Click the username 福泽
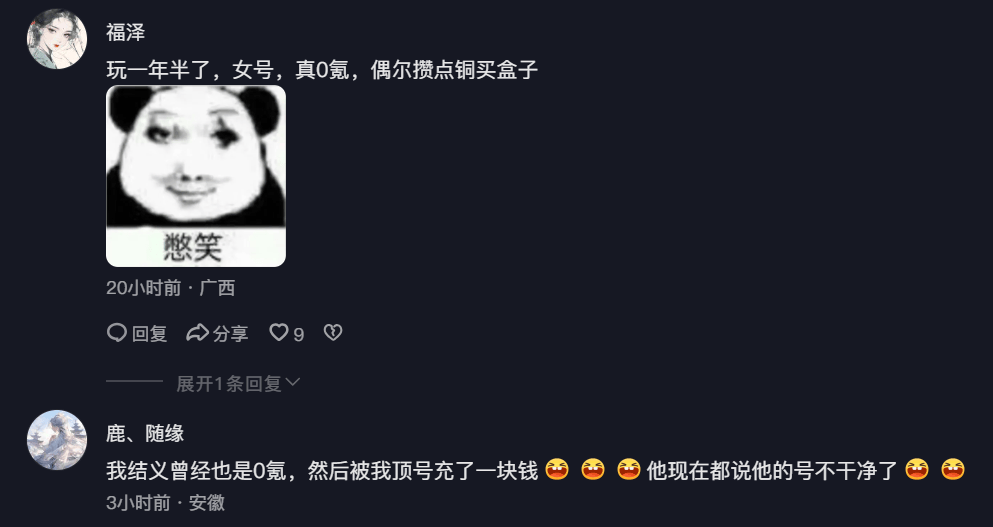This screenshot has height=527, width=993. tap(125, 32)
